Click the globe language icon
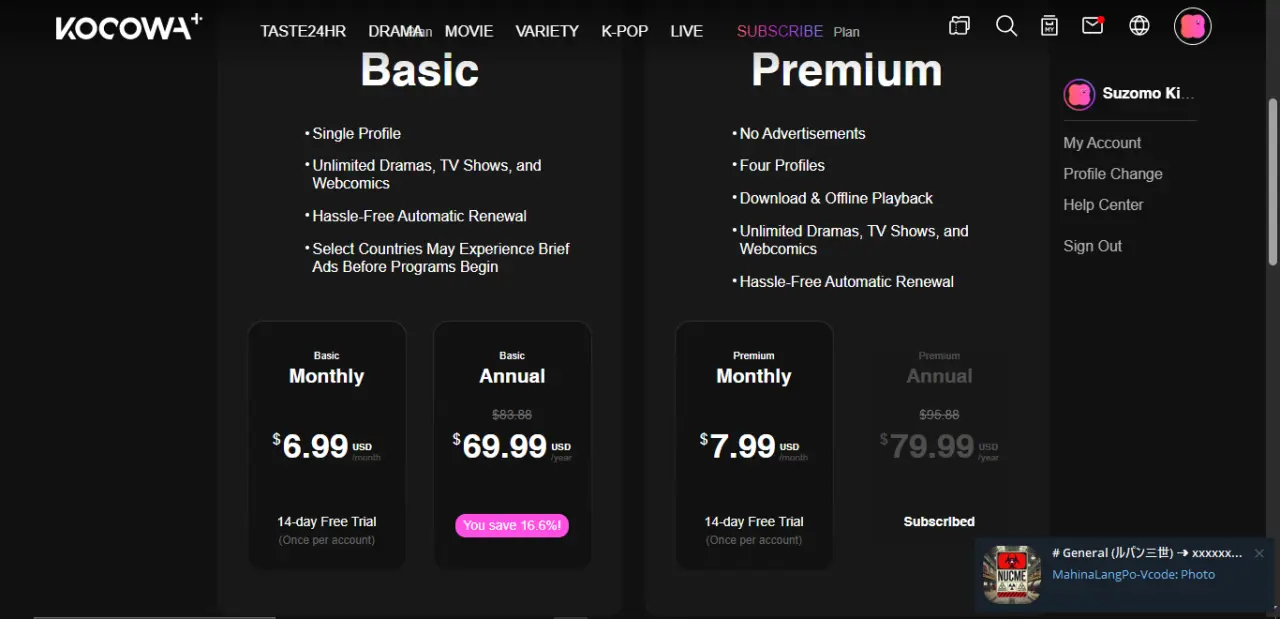Image resolution: width=1280 pixels, height=619 pixels. coord(1139,26)
